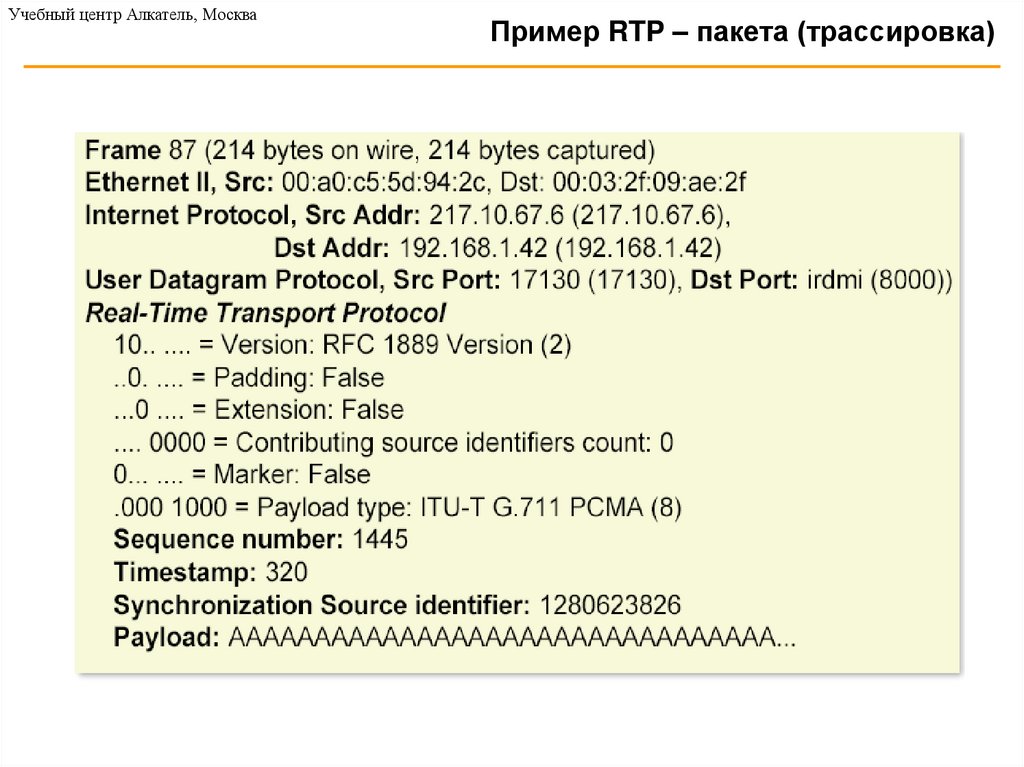Select the "Internet Protocol, Src Addr:" line
1024x767 pixels.
409,215
